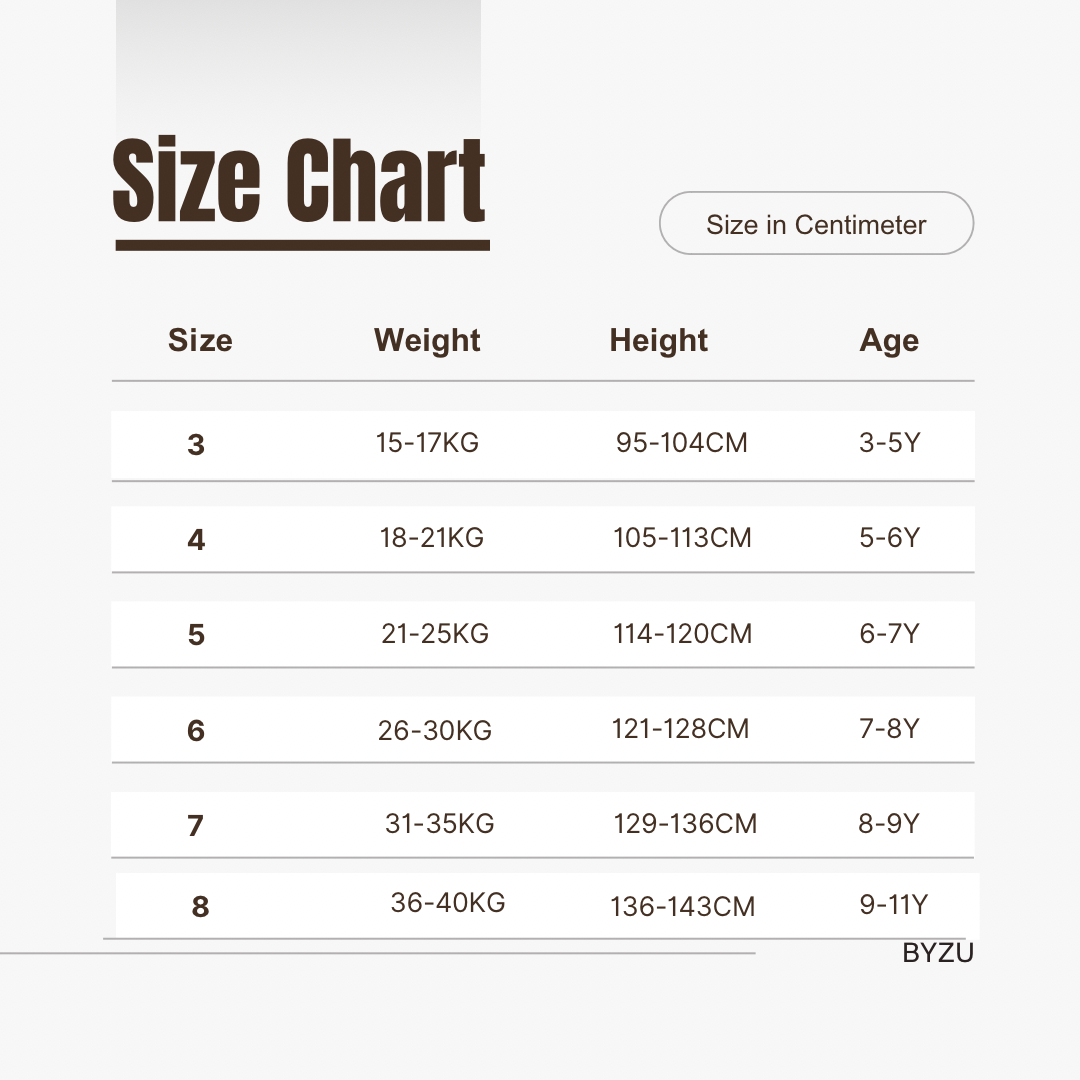Screen dimensions: 1080x1080
Task: Select the Size column header
Action: click(200, 340)
